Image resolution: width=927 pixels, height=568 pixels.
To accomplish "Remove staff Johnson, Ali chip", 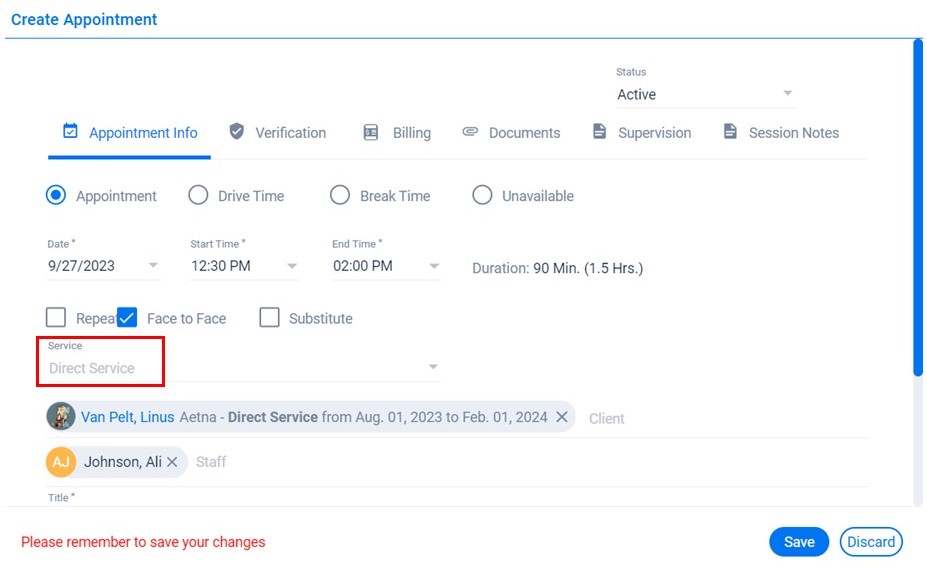I will 172,461.
